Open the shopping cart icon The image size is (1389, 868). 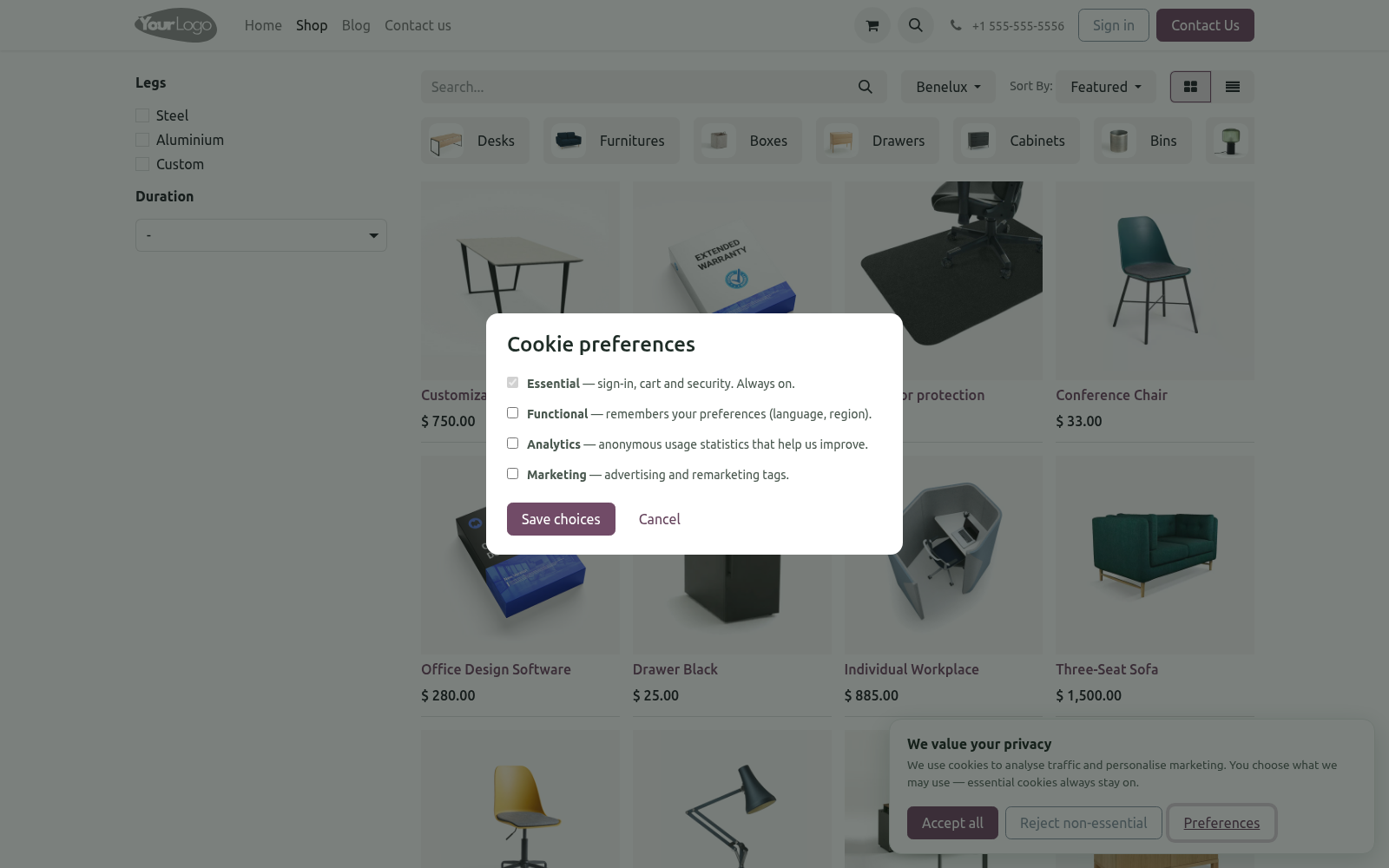click(872, 25)
